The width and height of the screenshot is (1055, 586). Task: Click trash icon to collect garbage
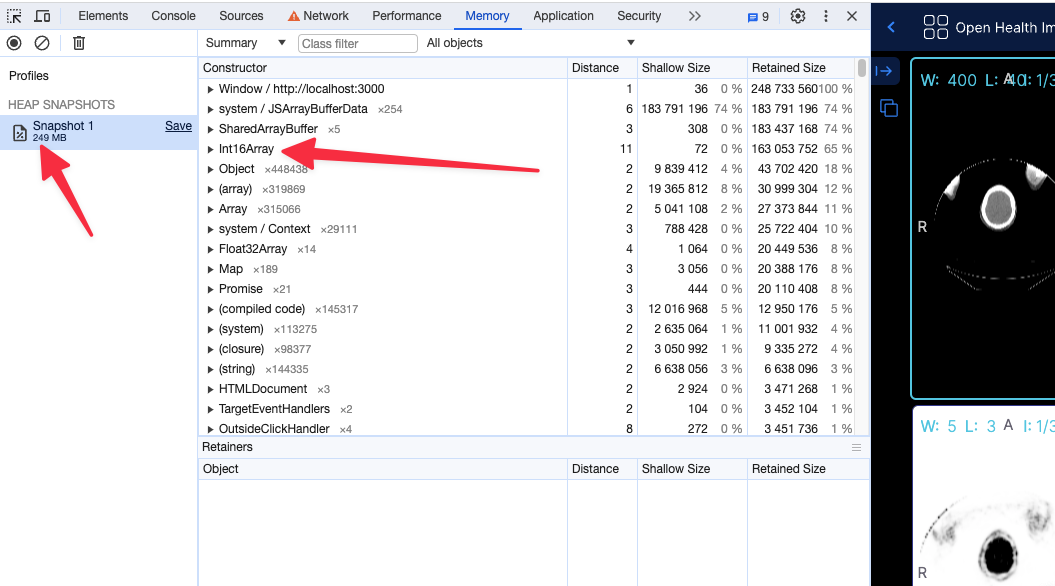point(79,43)
